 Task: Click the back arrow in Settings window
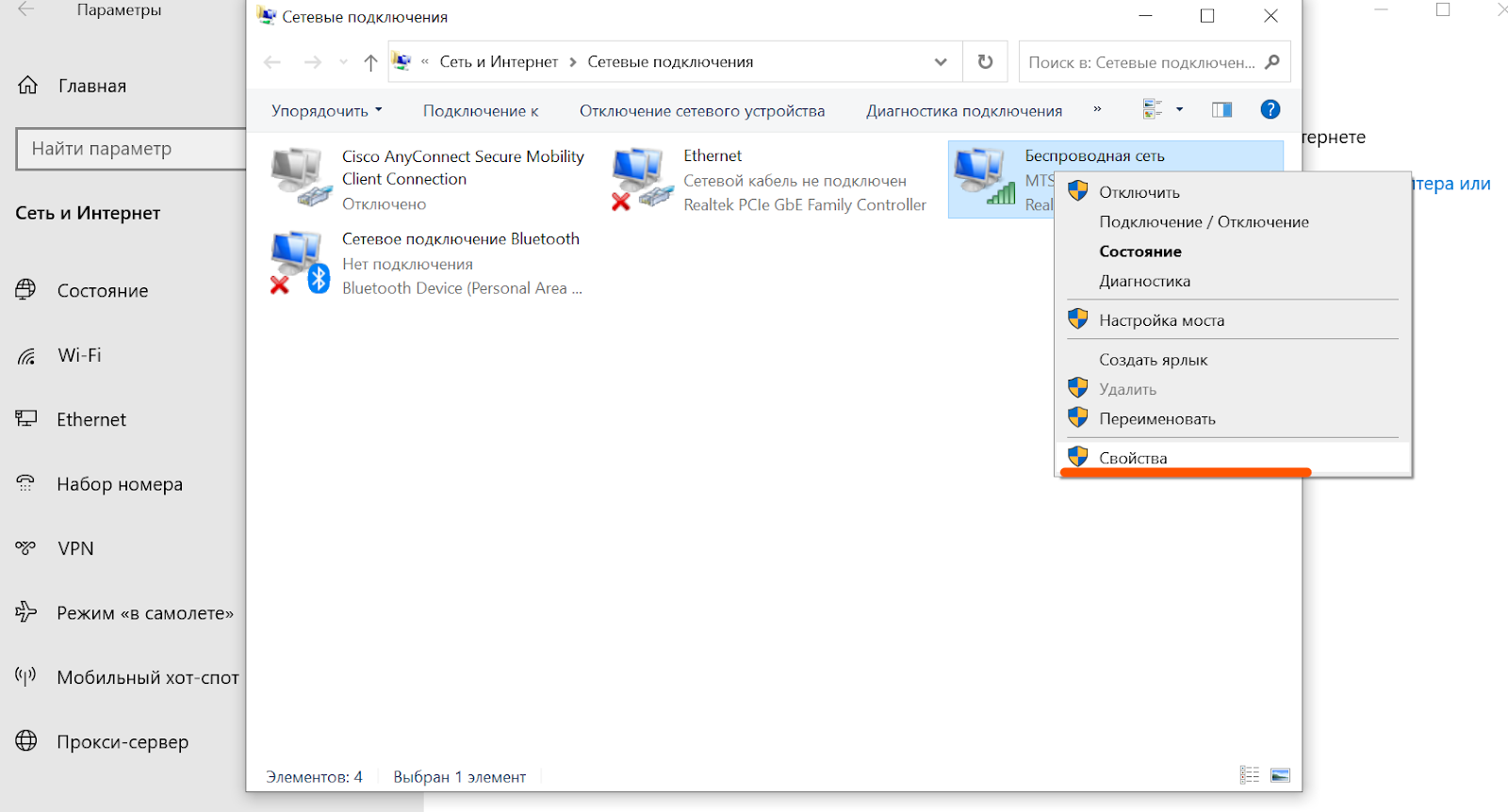pos(26,10)
